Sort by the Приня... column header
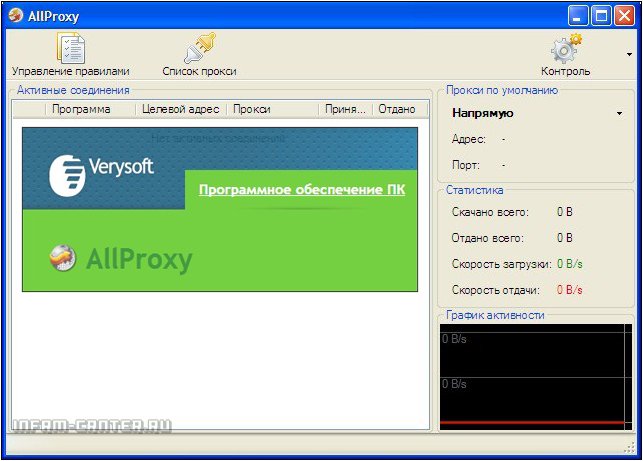 pos(345,109)
